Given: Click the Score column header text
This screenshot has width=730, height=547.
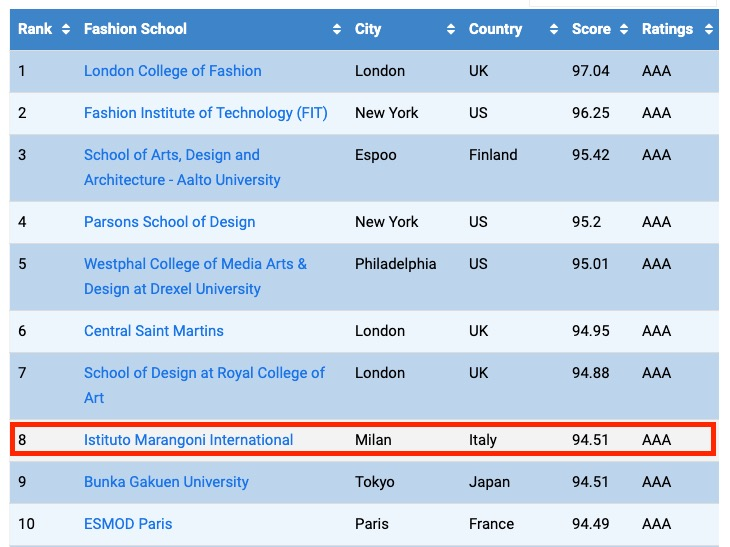Looking at the screenshot, I should [591, 29].
